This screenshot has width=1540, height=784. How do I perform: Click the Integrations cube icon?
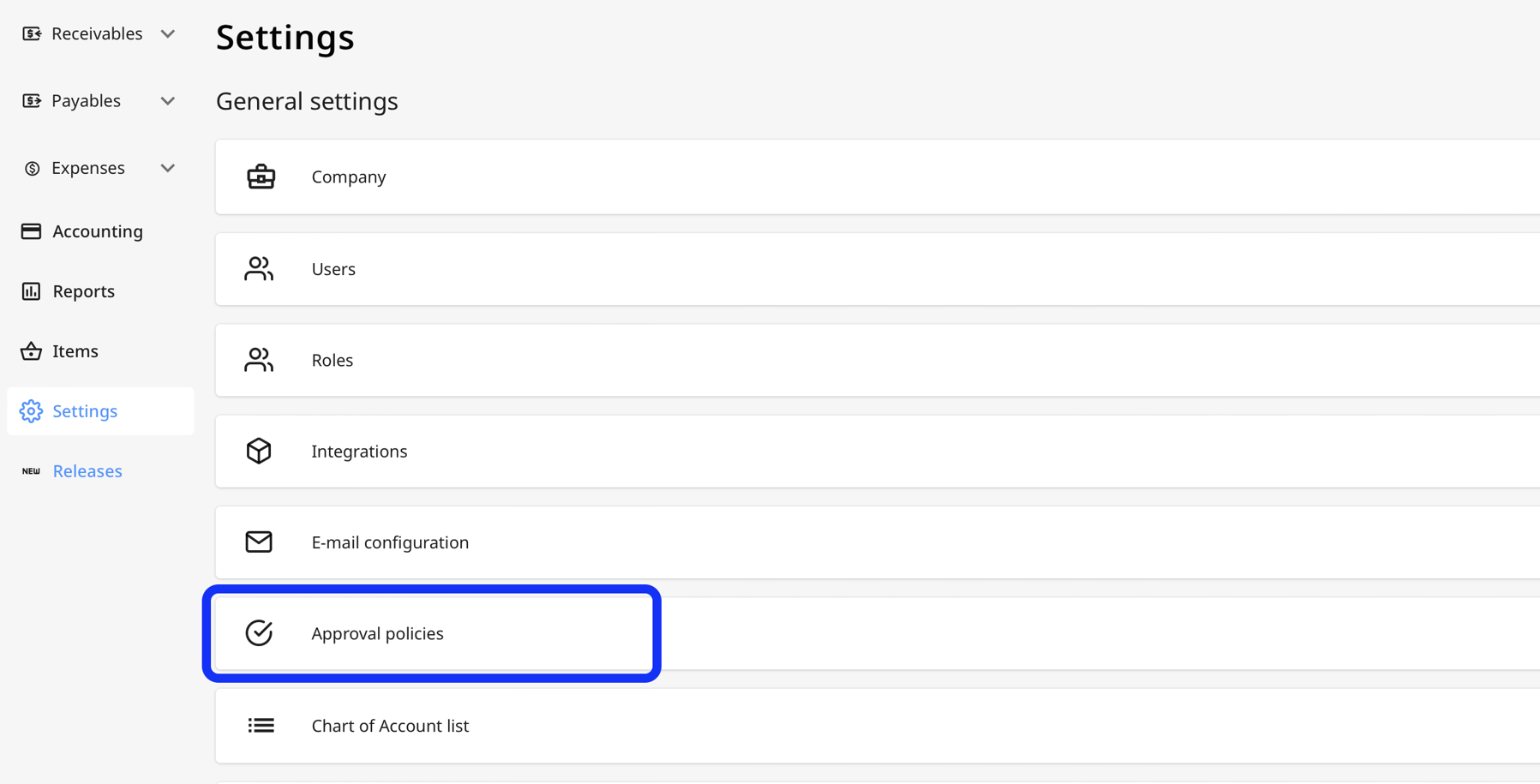coord(260,451)
